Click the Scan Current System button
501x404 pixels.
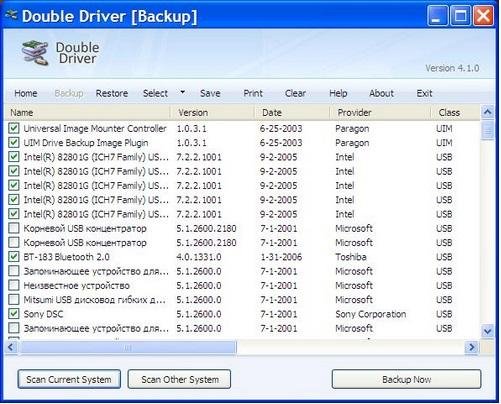click(x=69, y=379)
